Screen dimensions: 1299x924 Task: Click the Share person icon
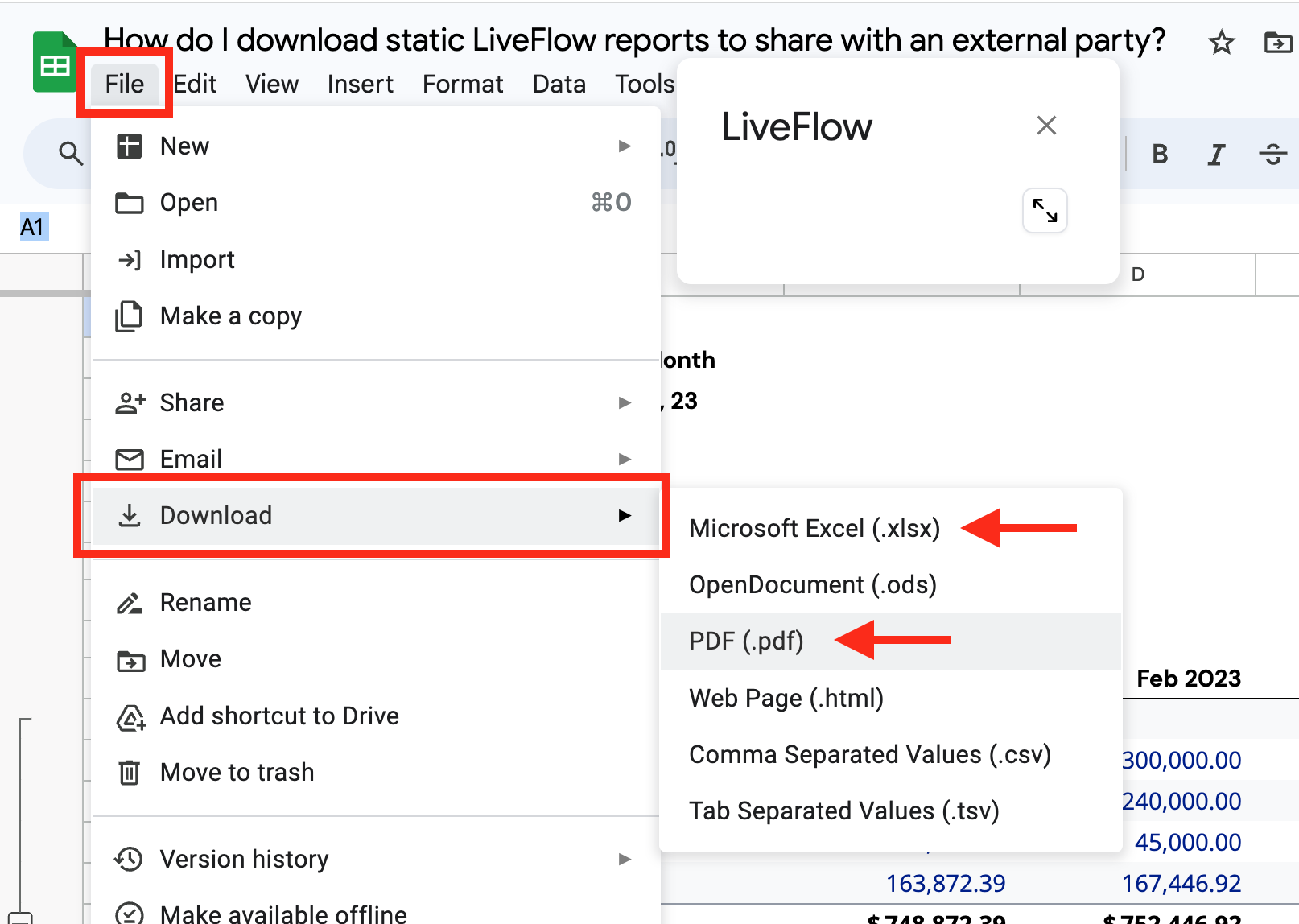tap(130, 402)
